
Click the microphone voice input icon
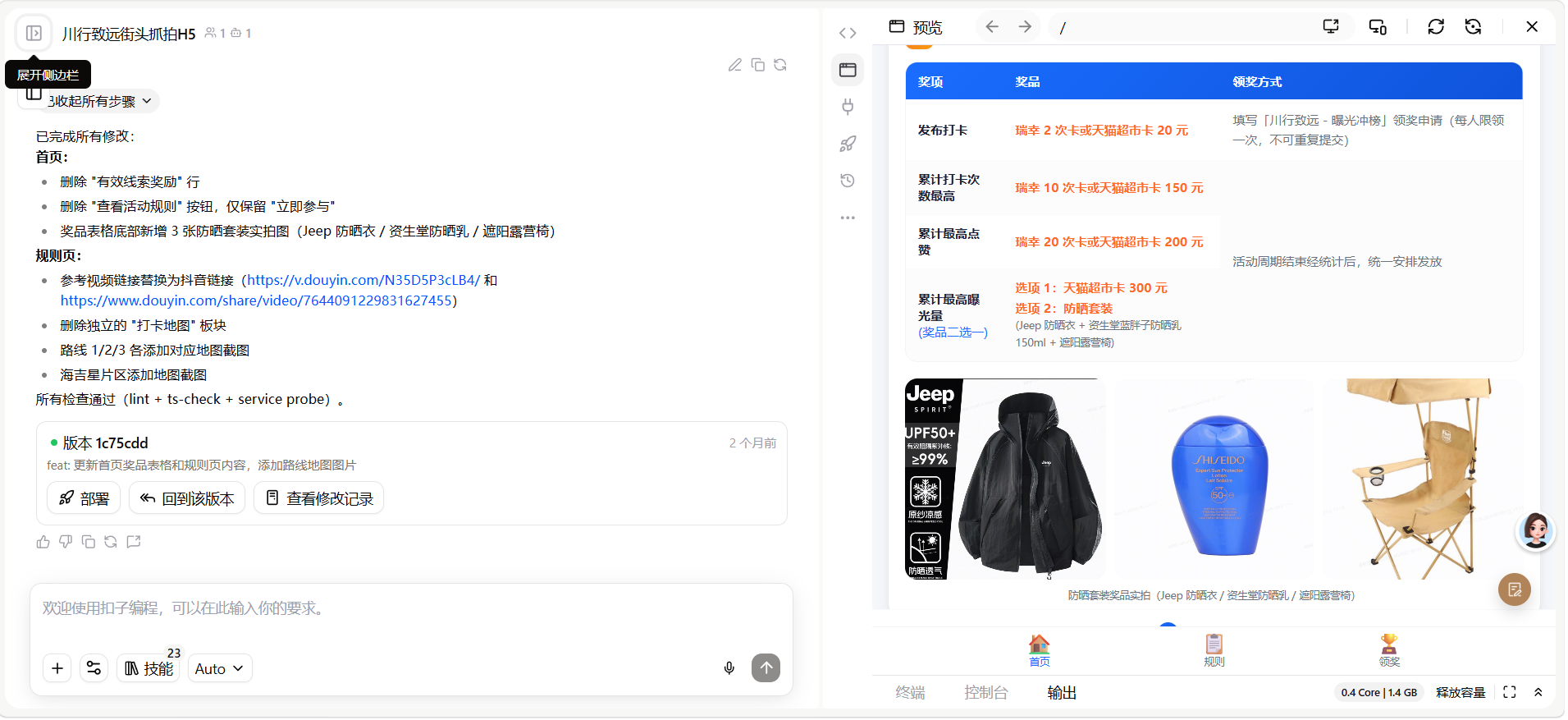729,668
